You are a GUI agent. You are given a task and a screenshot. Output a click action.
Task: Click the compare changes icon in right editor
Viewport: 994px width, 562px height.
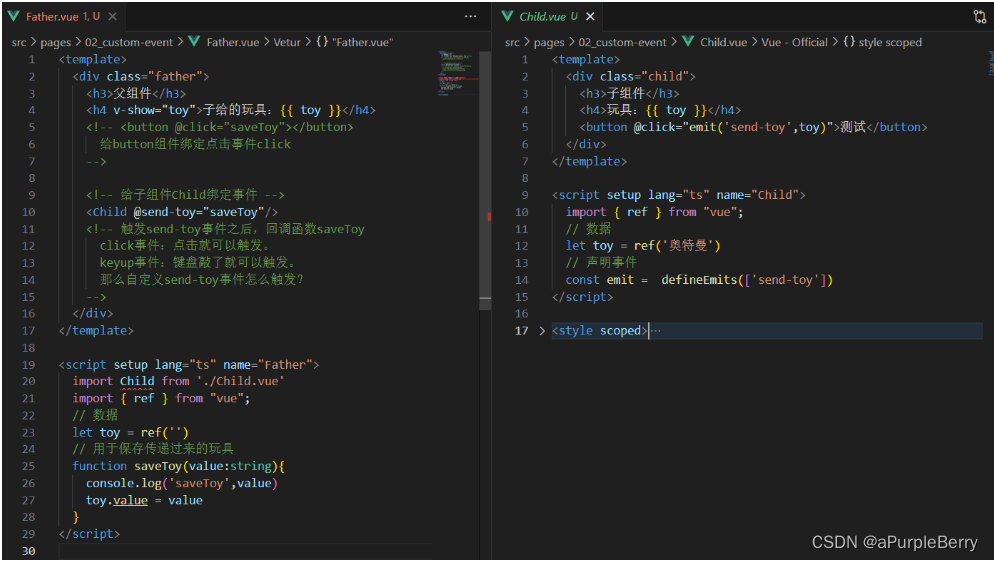point(980,16)
